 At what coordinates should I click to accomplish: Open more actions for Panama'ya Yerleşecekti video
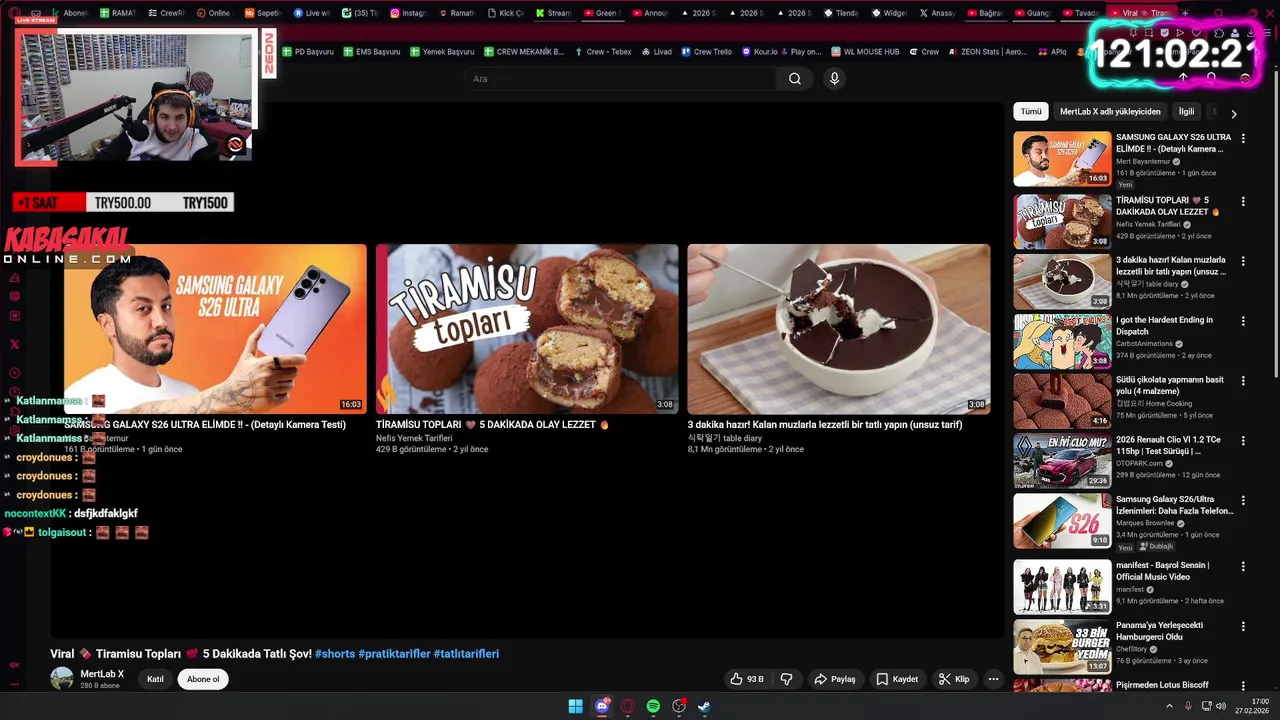1243,626
